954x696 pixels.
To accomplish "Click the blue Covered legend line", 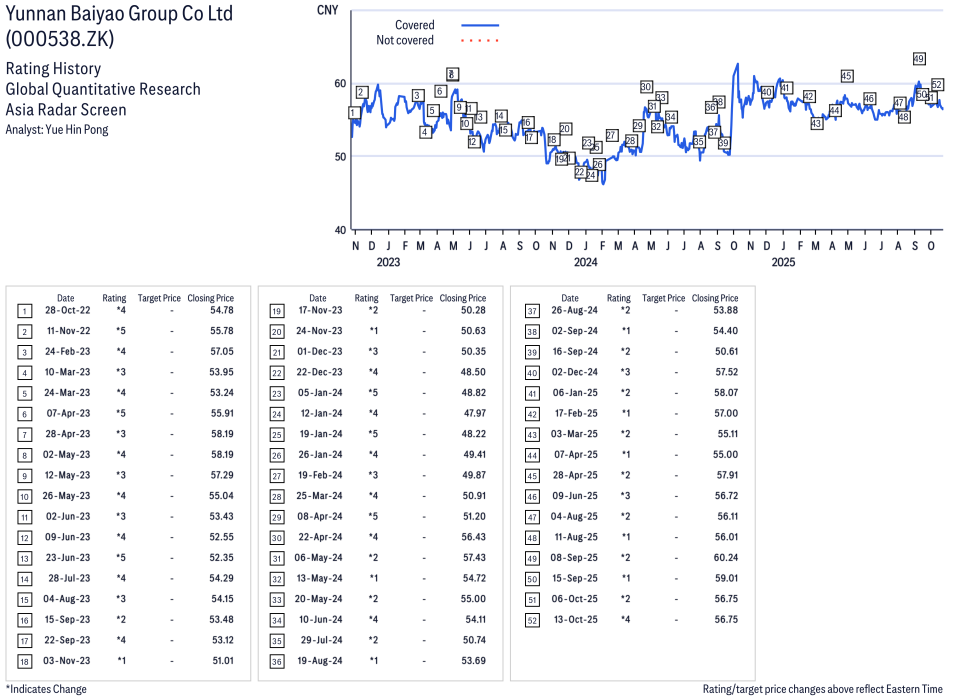I will 480,25.
